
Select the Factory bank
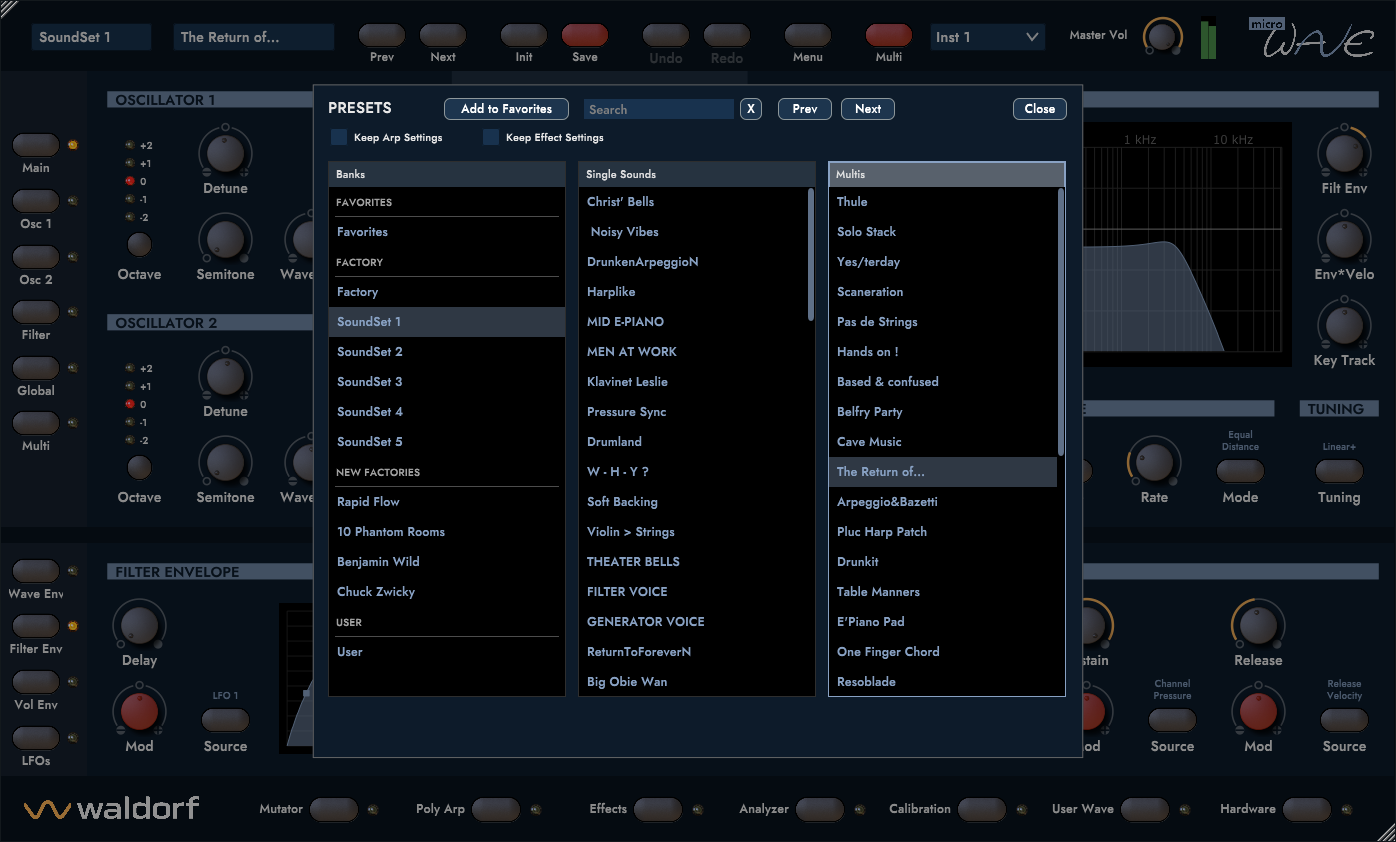tap(447, 292)
